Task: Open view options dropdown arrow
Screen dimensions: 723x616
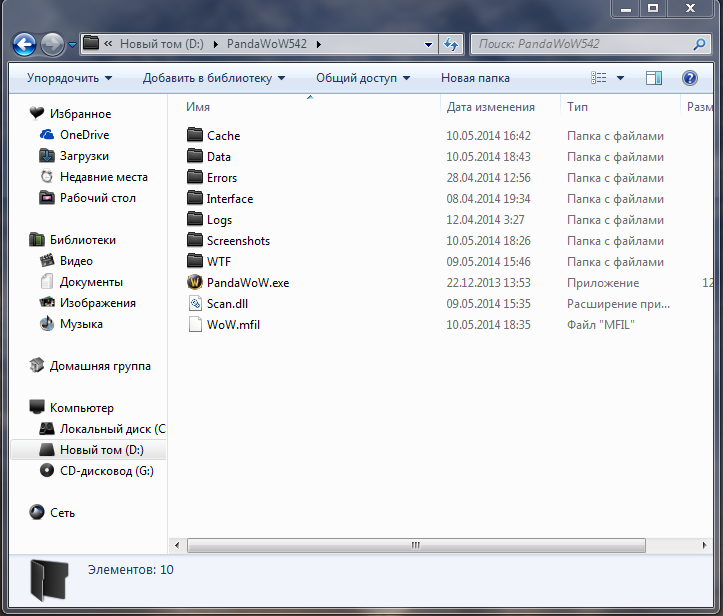Action: (x=620, y=78)
